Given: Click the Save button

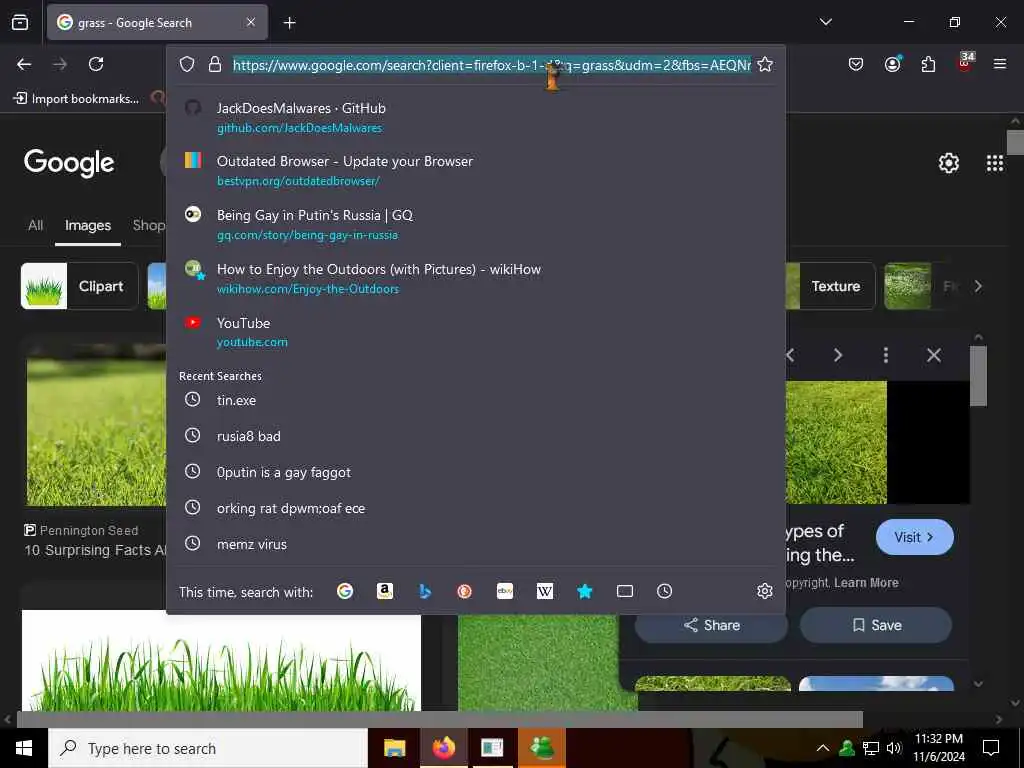Looking at the screenshot, I should 876,625.
